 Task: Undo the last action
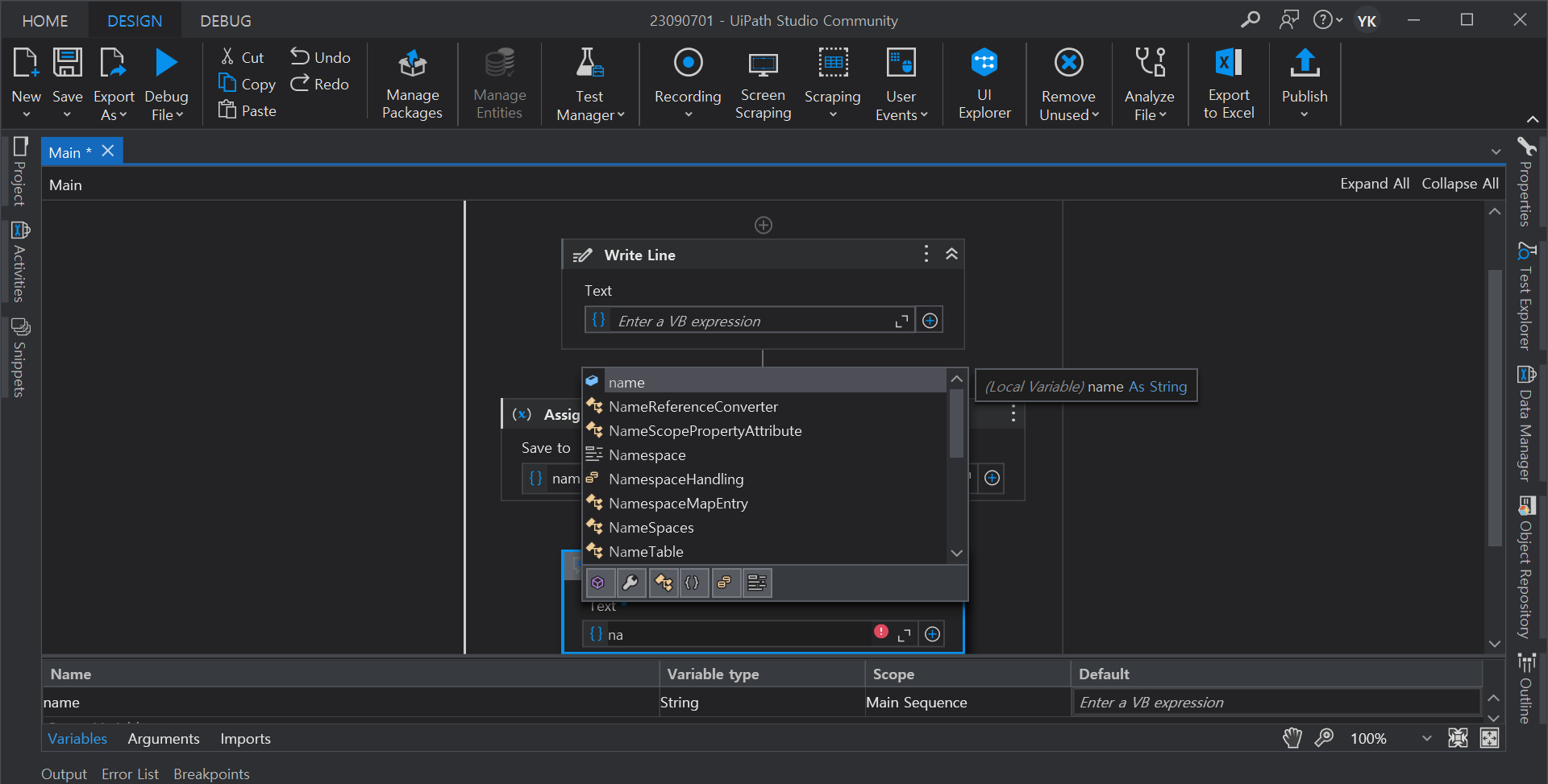[x=320, y=57]
